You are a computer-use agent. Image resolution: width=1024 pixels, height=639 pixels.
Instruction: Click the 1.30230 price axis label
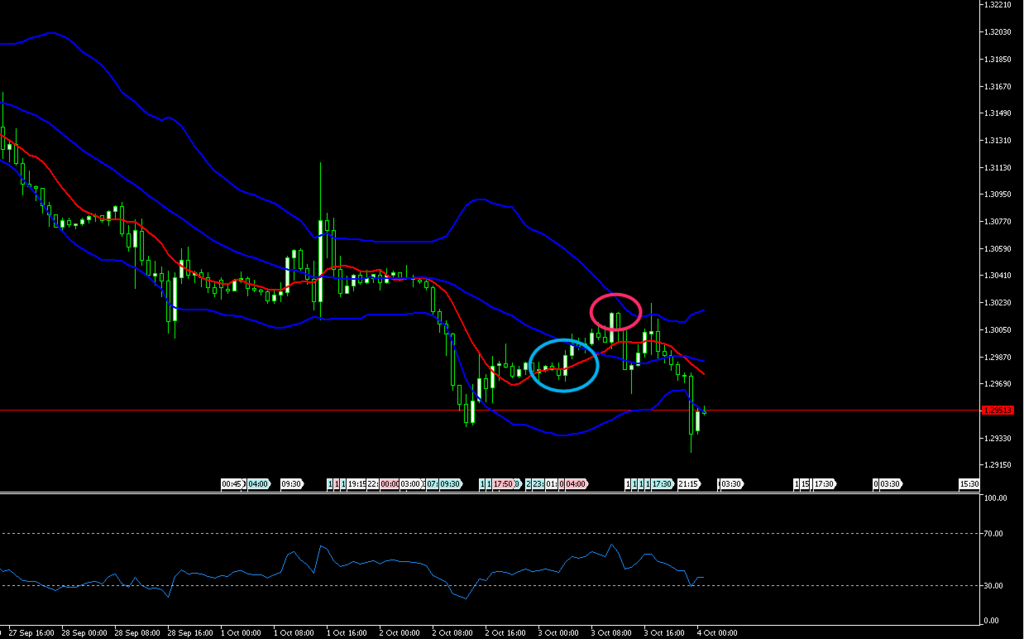pyautogui.click(x=997, y=303)
